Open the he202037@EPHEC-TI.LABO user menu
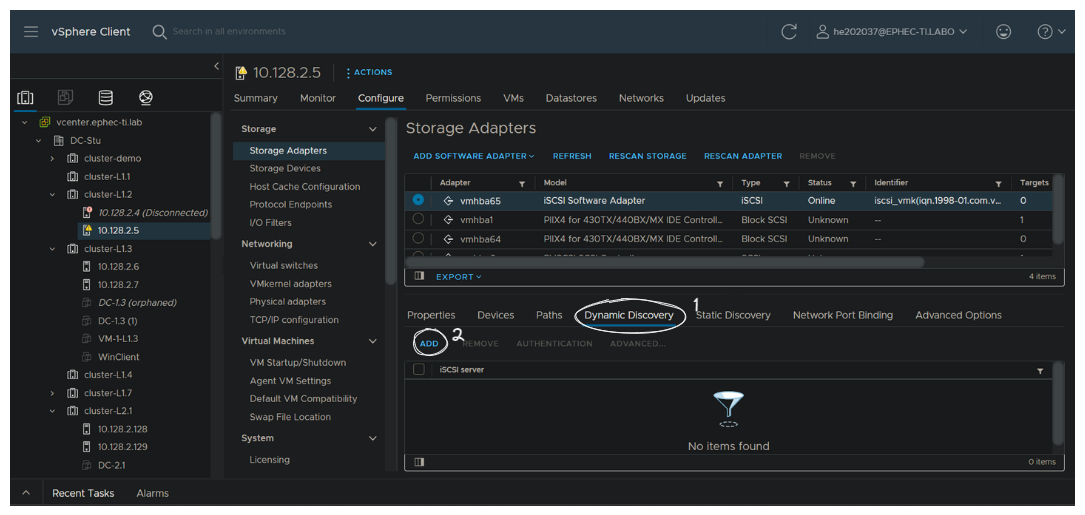Image resolution: width=1085 pixels, height=515 pixels. (x=891, y=32)
